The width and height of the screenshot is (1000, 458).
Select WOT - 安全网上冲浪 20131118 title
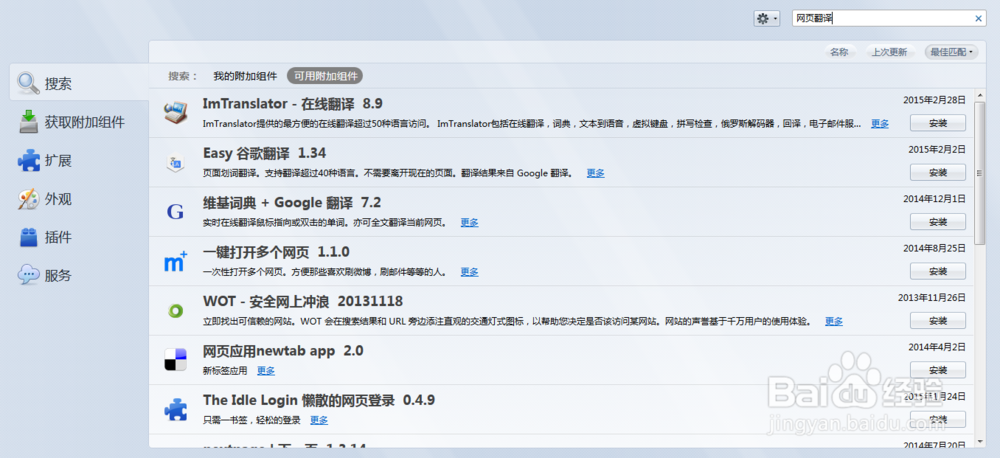tap(303, 301)
